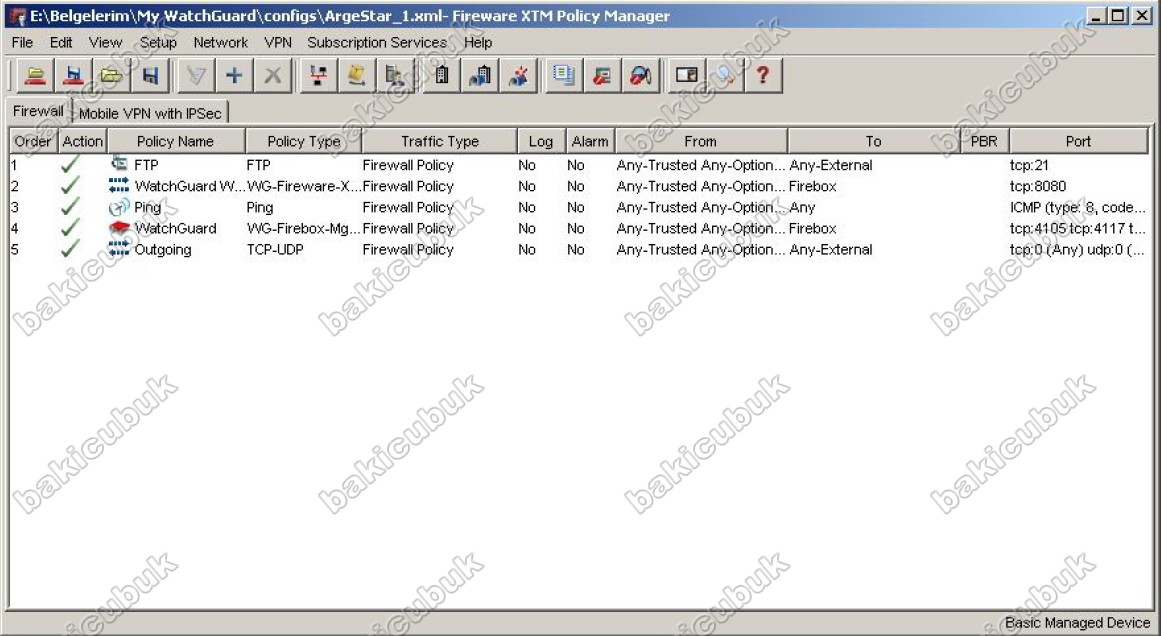Sort by the Policy Name column header
This screenshot has height=636, width=1162.
tap(176, 141)
